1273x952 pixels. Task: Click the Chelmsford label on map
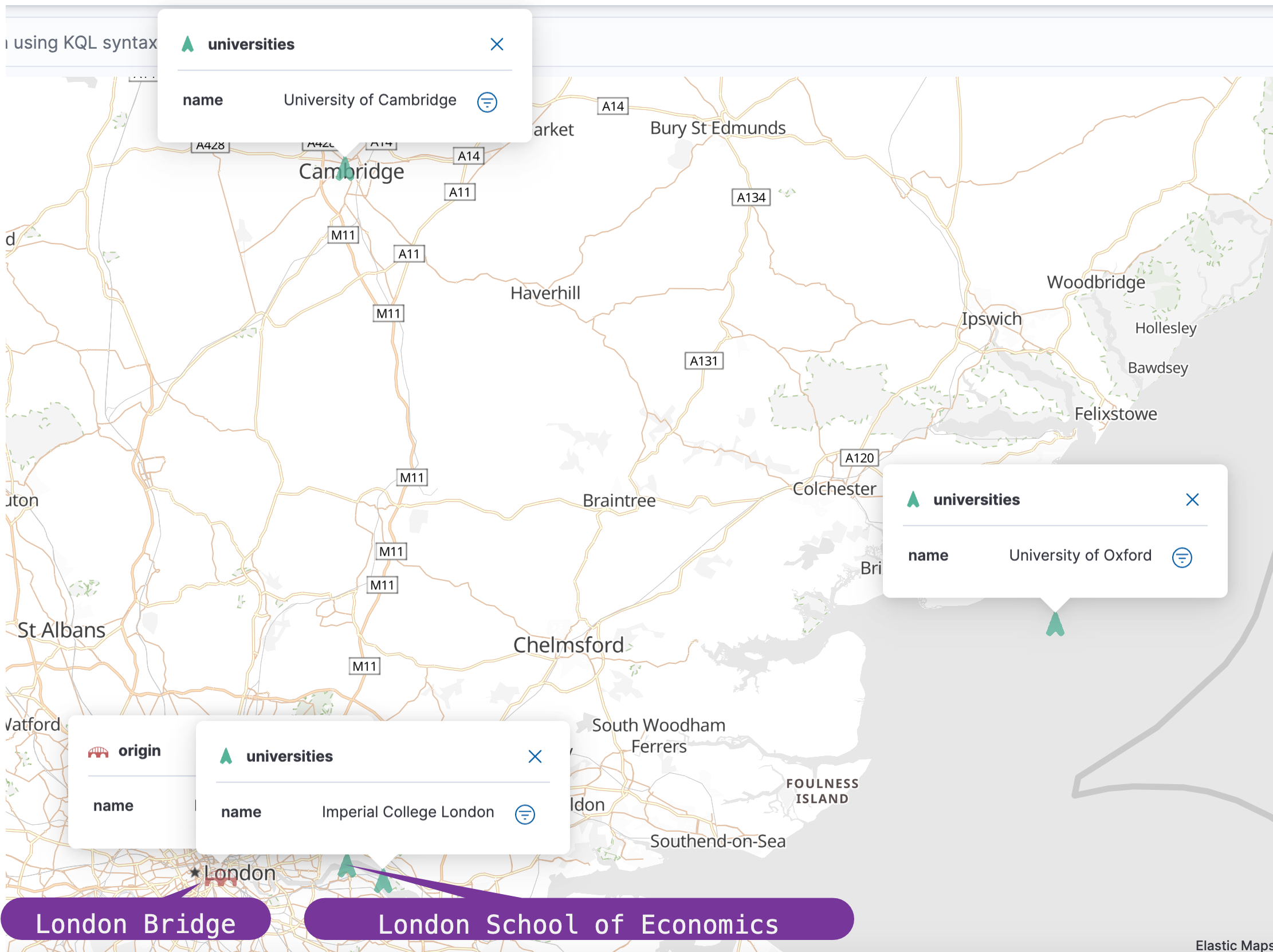point(568,645)
